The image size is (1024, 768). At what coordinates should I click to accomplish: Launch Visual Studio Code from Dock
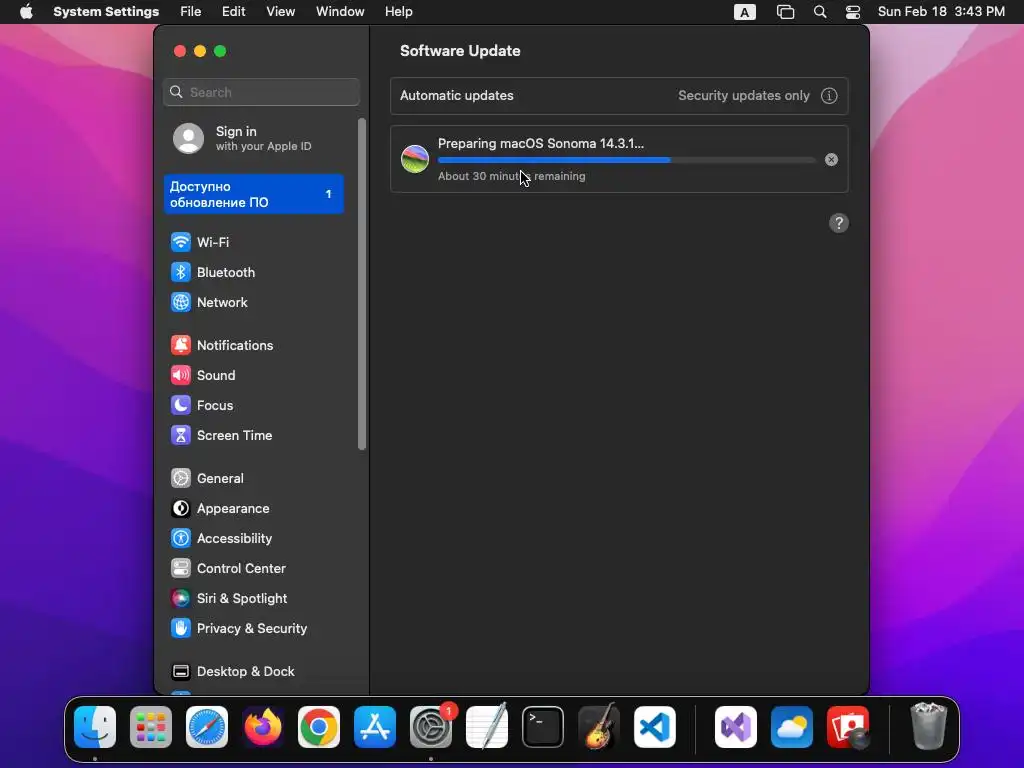coord(655,727)
